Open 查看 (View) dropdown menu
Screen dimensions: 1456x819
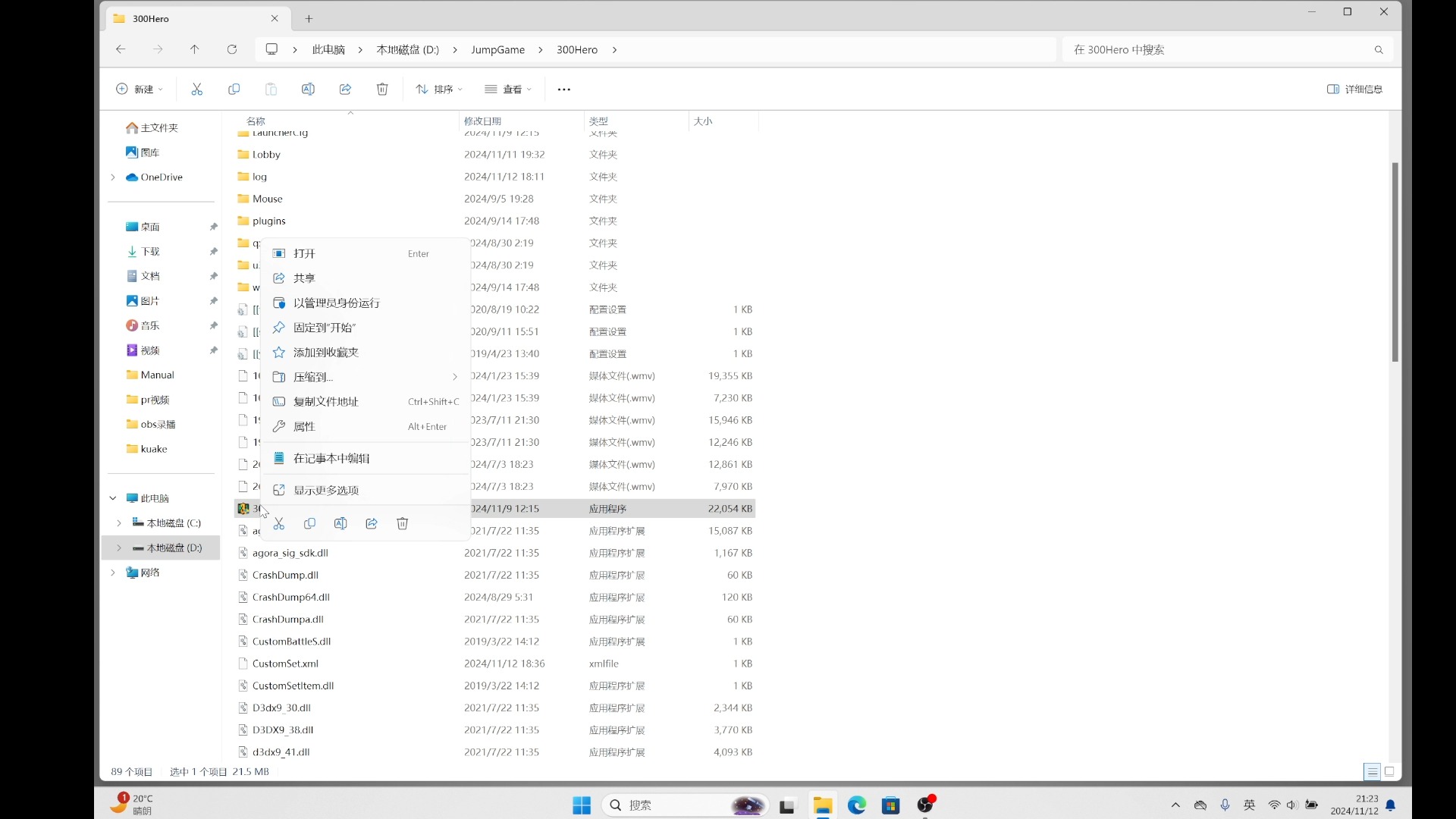point(509,89)
